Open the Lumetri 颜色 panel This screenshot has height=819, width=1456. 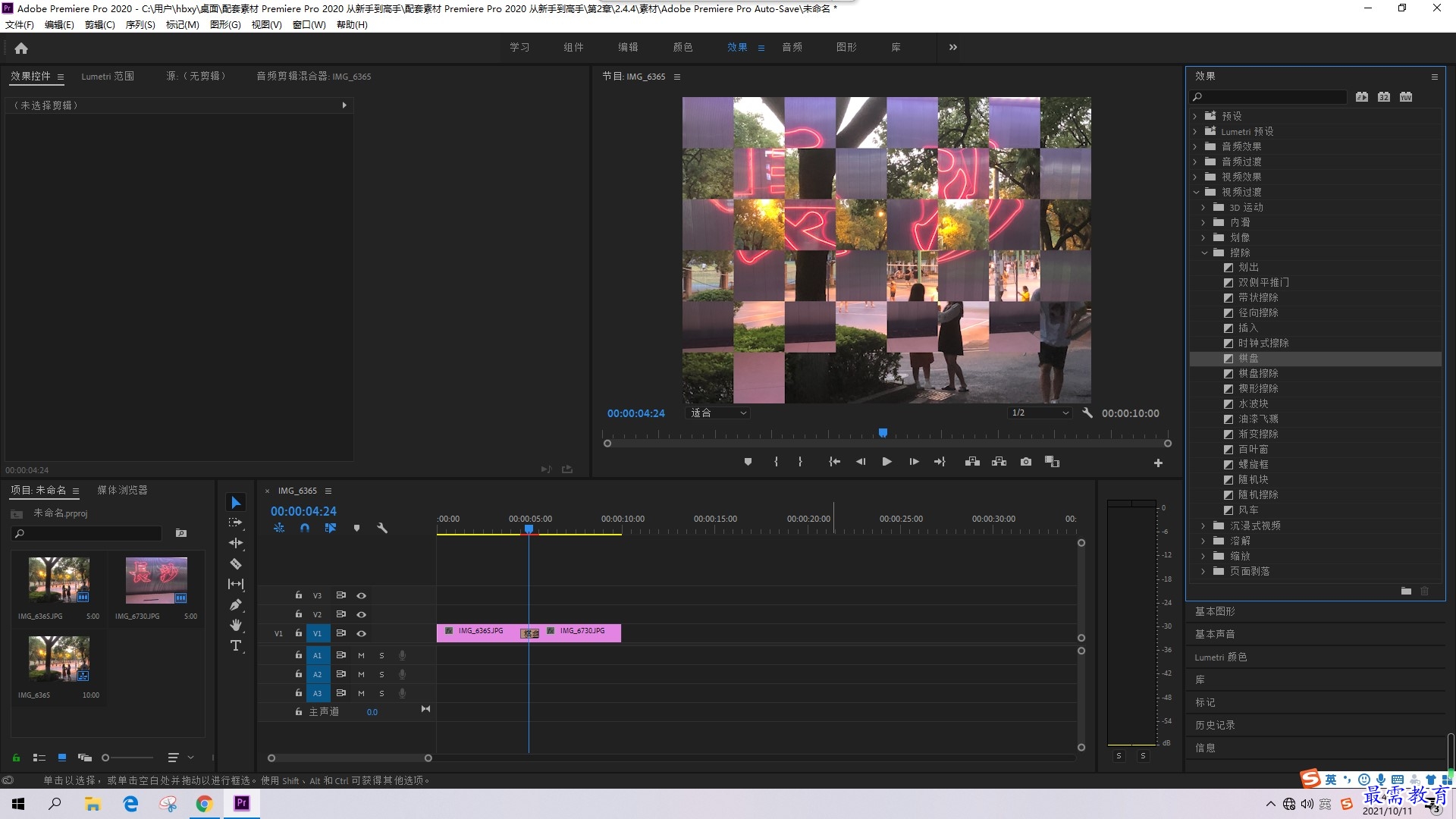pos(1221,657)
